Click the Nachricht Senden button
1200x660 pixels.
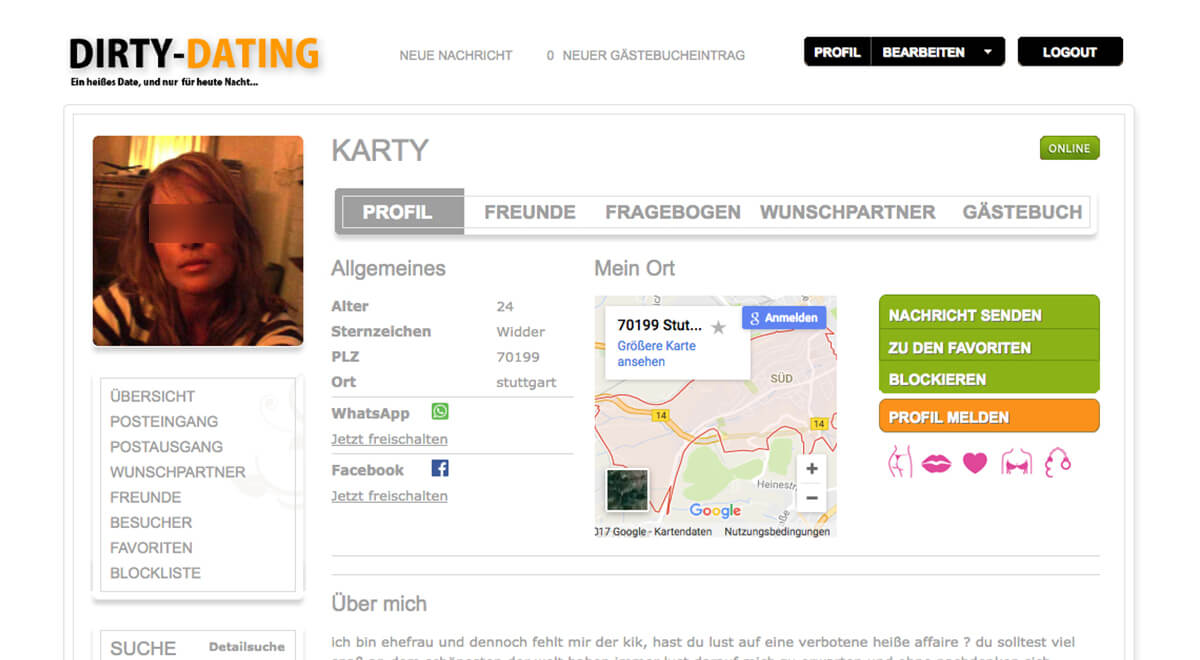point(989,314)
